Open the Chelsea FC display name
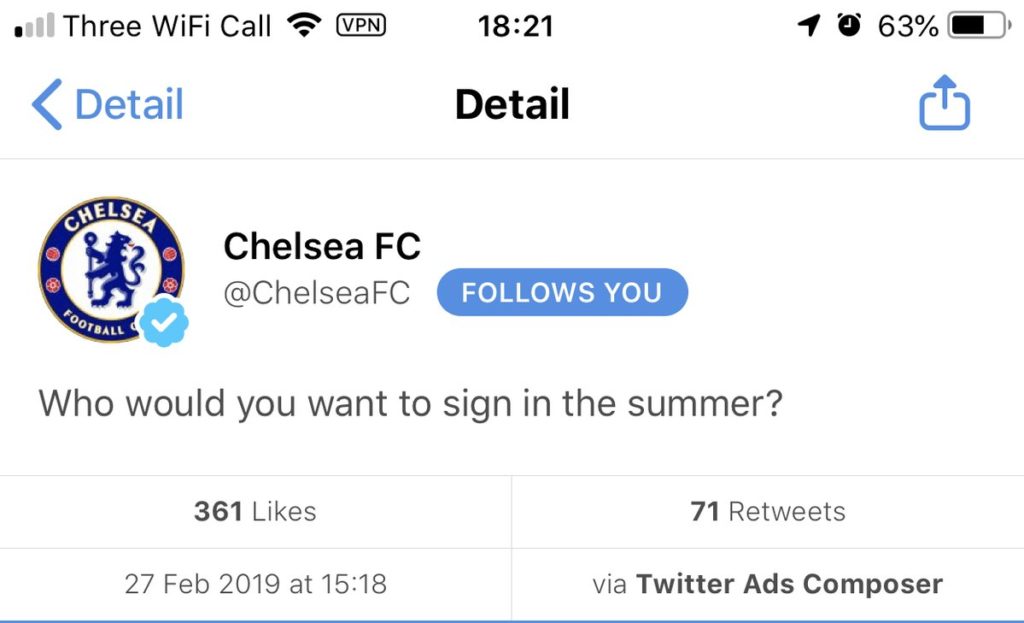The image size is (1024, 623). pos(322,246)
